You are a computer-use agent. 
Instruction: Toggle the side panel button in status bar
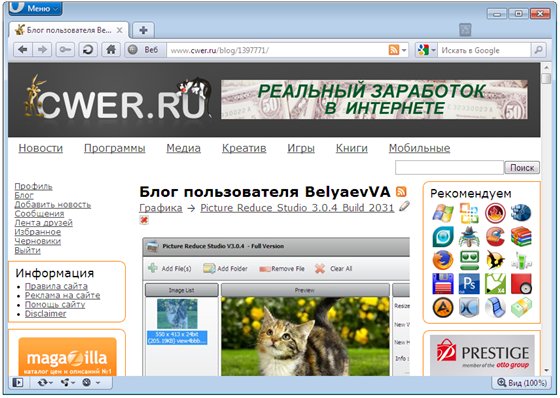[x=18, y=383]
